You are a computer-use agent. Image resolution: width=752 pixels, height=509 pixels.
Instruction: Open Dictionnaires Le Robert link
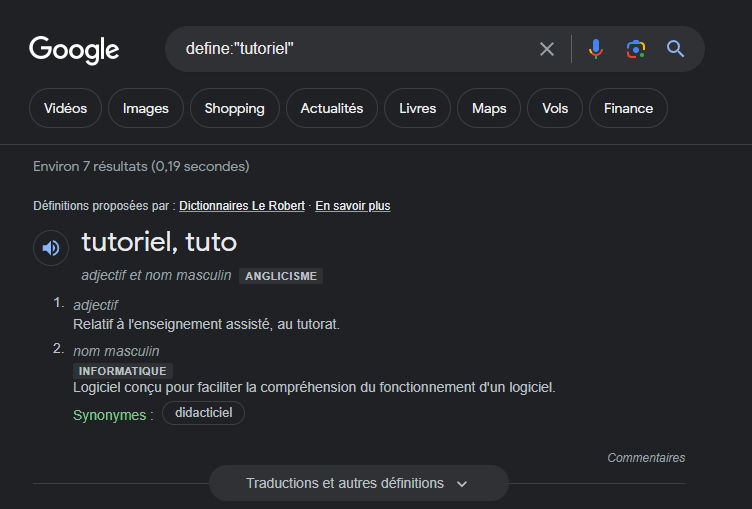pos(242,206)
